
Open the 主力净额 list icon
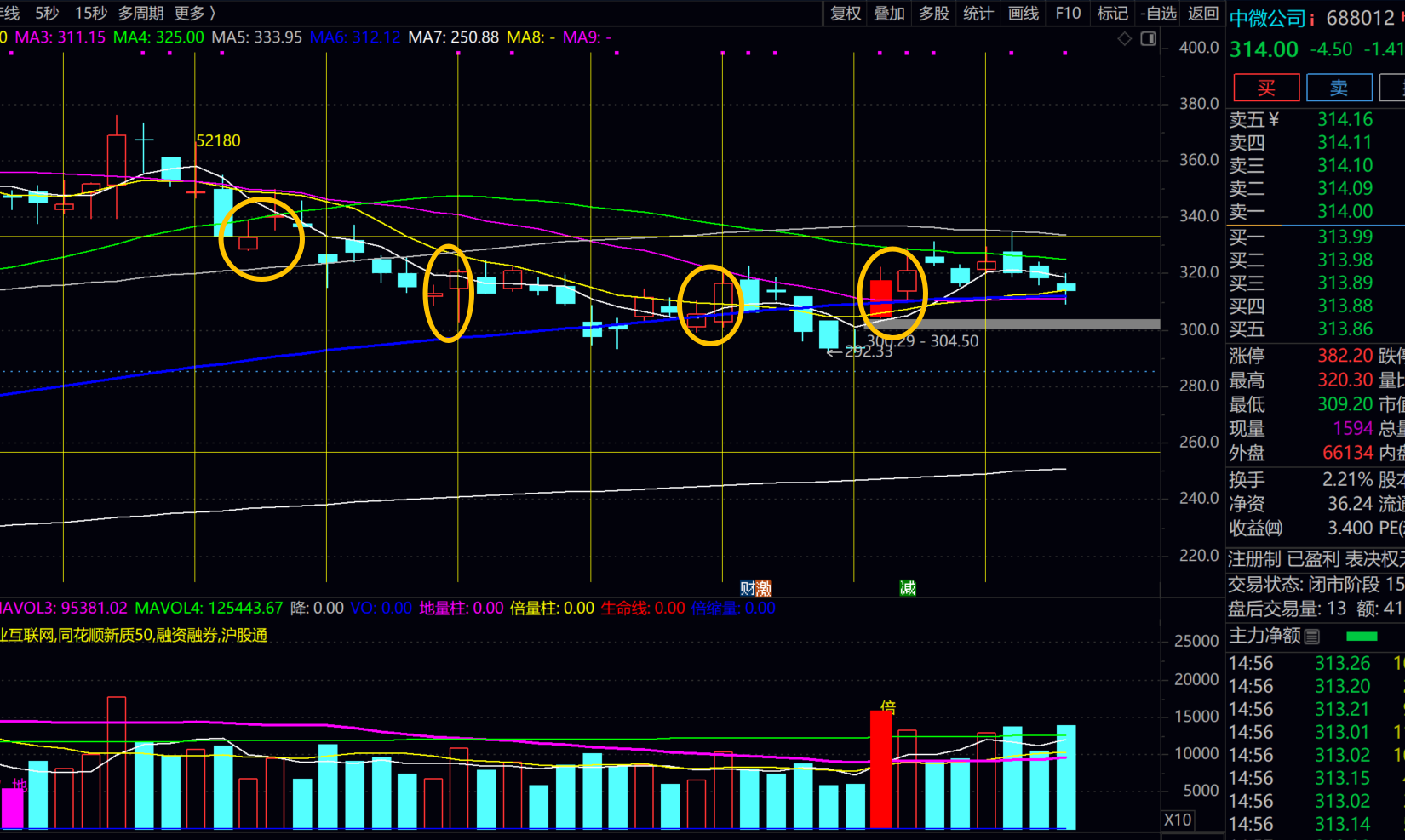pos(1312,636)
